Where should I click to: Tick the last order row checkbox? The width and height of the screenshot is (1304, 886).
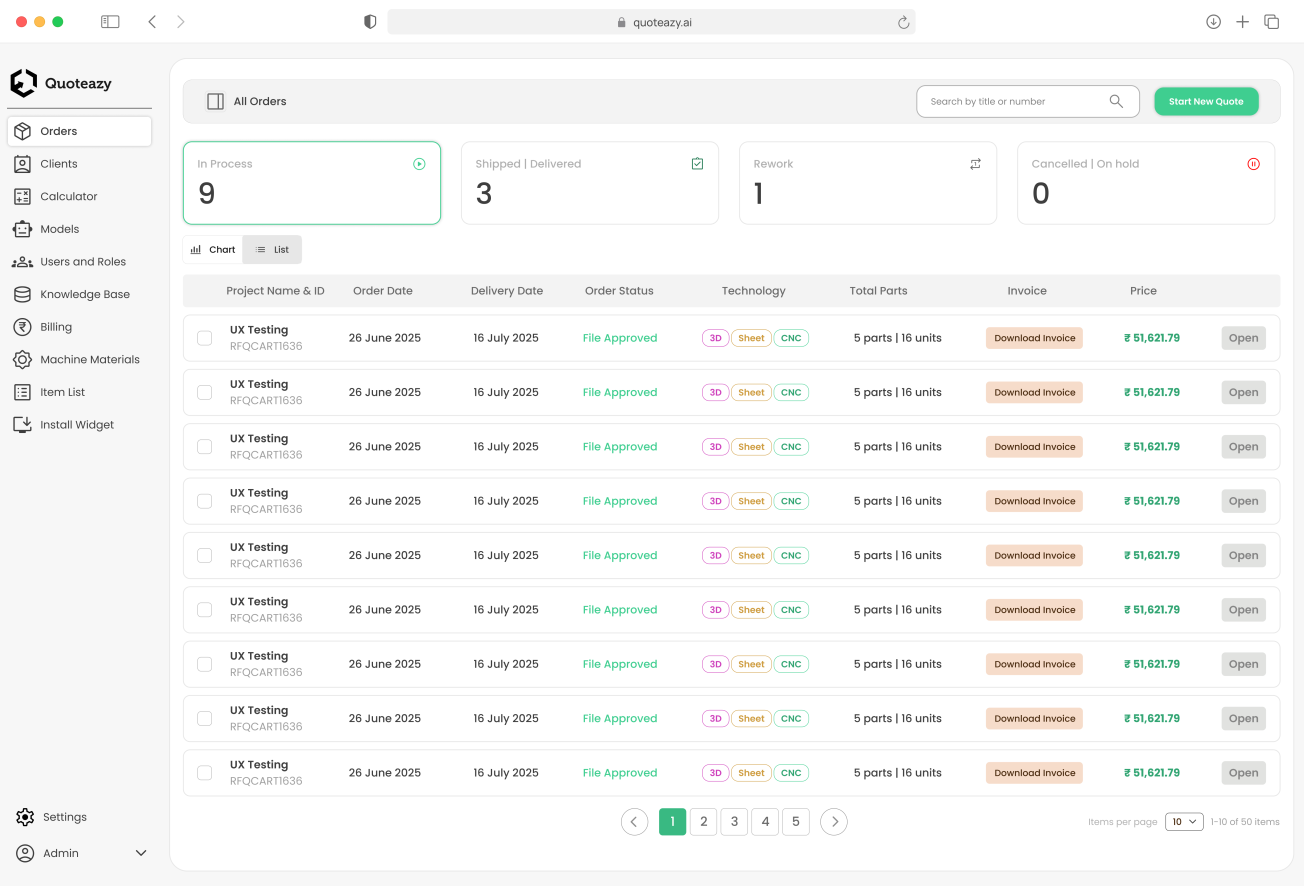(x=204, y=773)
